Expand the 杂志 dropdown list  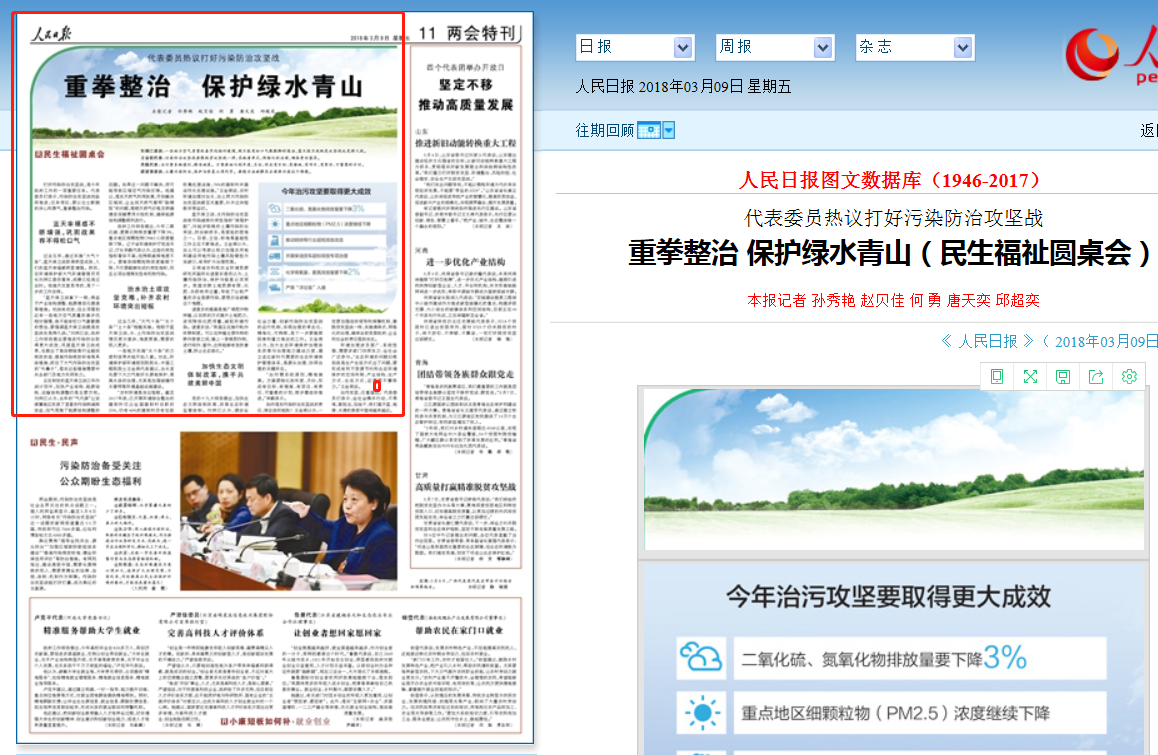pos(963,47)
